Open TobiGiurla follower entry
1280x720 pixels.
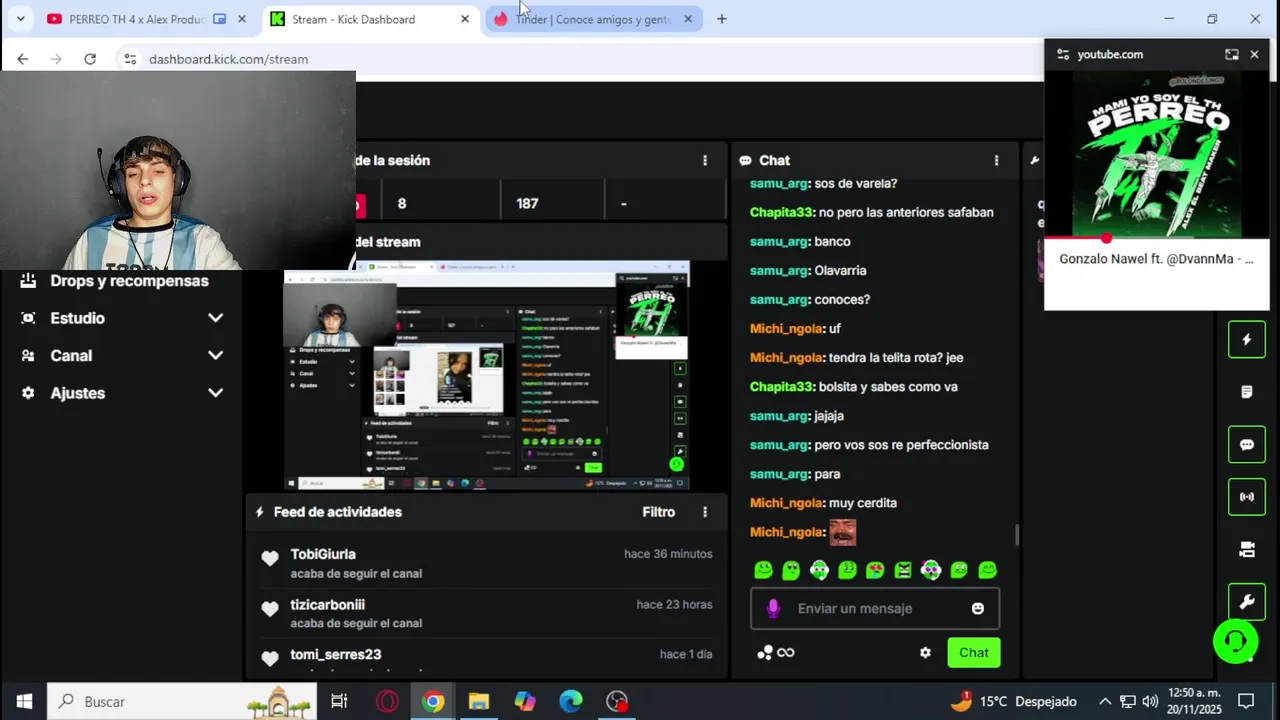(x=486, y=563)
